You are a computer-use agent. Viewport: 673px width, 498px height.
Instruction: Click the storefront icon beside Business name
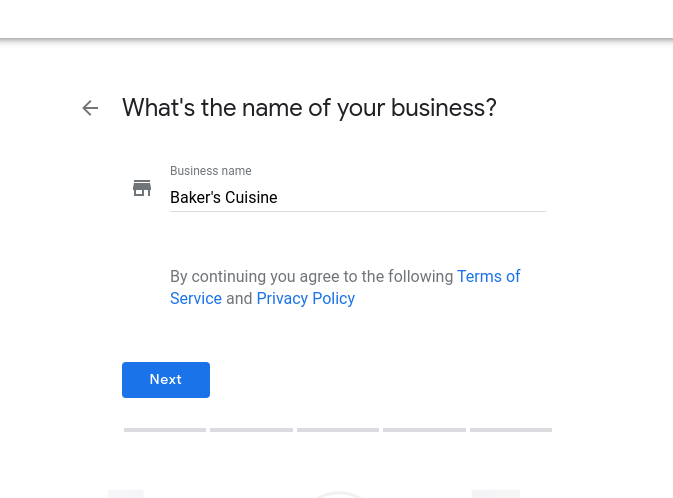tap(142, 188)
